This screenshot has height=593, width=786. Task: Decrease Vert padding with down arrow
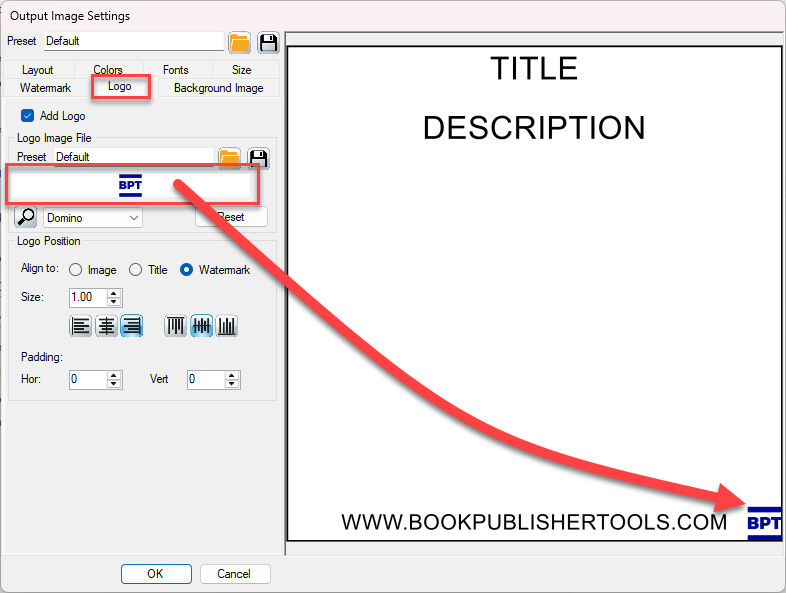click(232, 384)
